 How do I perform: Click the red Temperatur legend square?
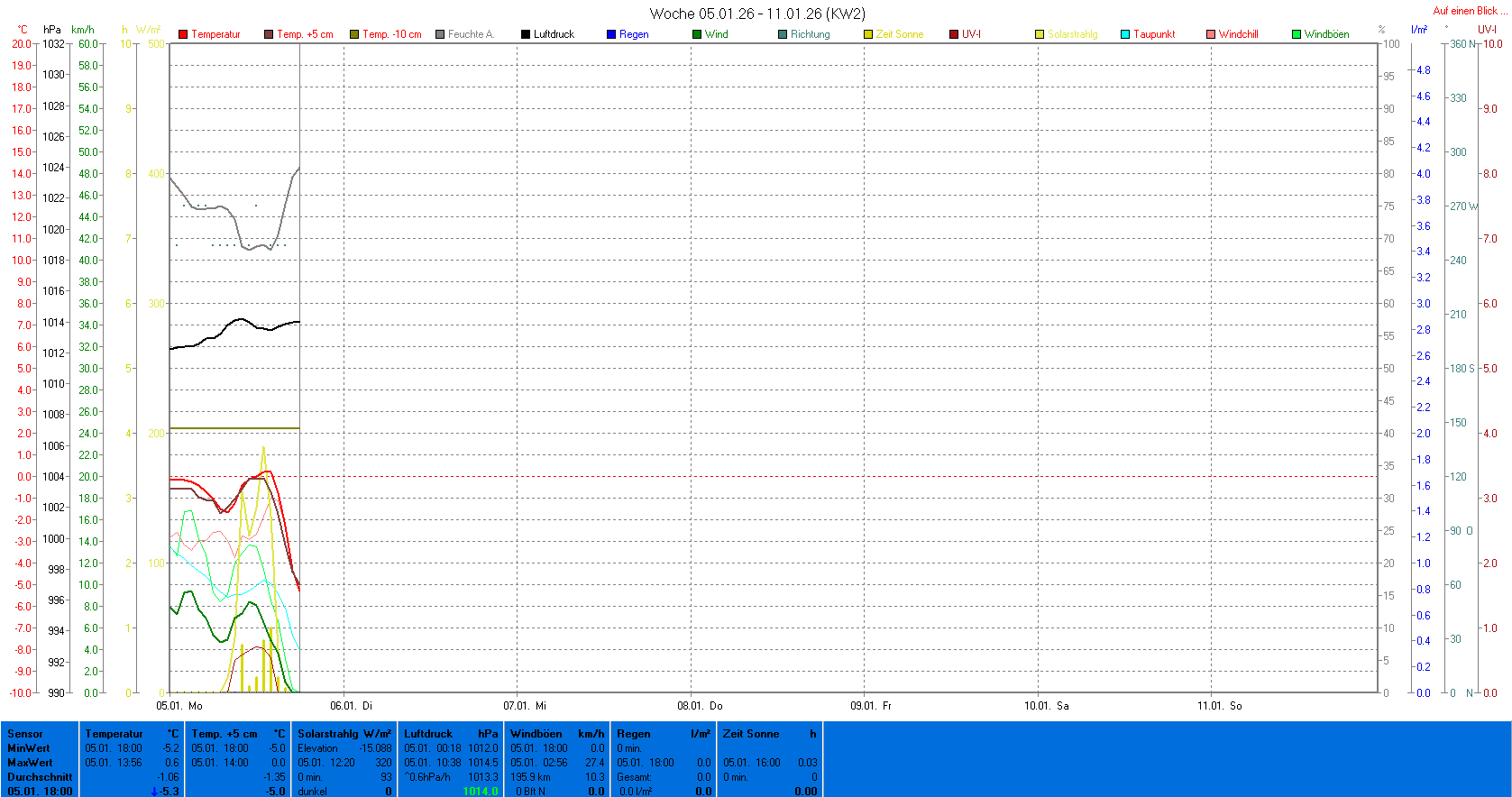[183, 34]
